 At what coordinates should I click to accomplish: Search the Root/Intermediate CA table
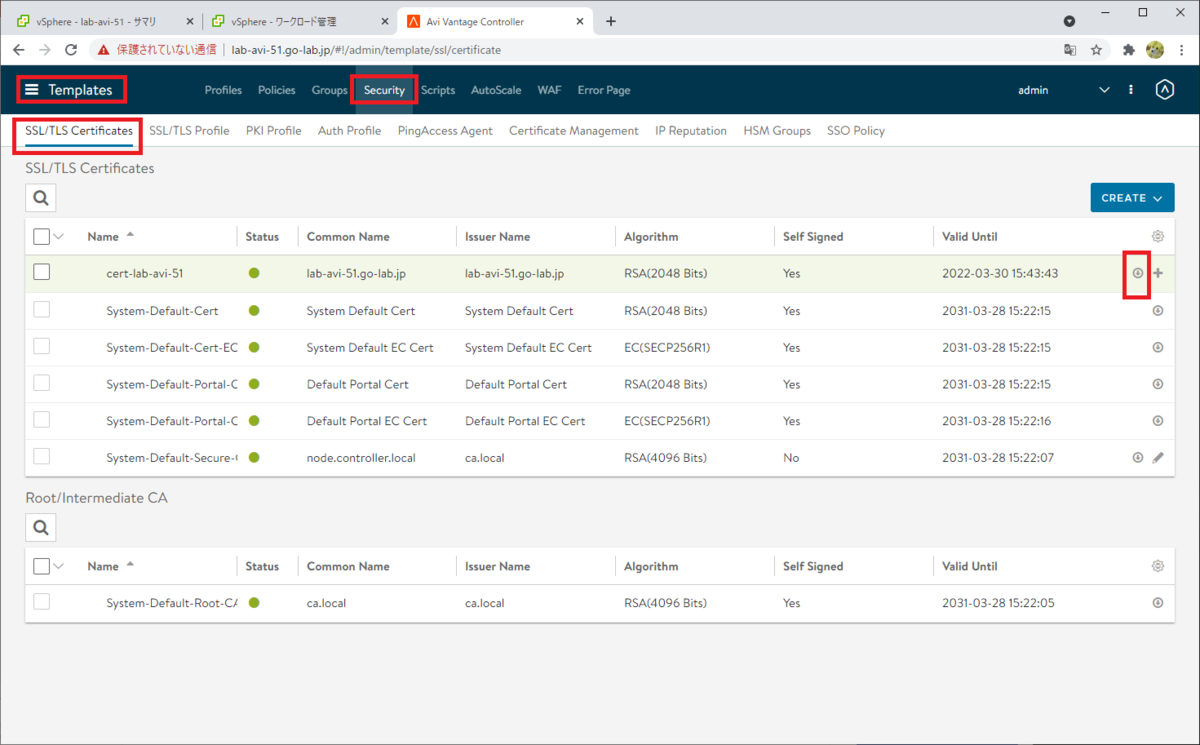click(41, 527)
